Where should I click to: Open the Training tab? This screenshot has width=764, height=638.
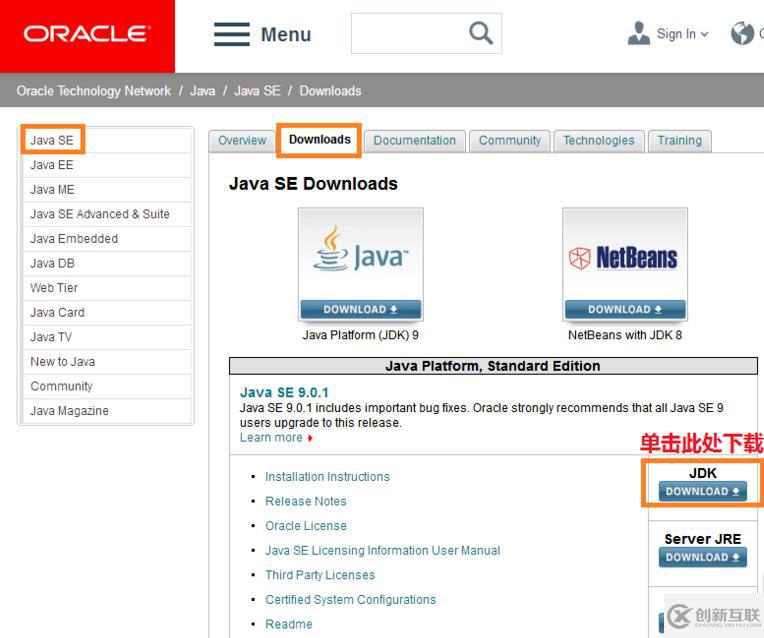click(680, 141)
